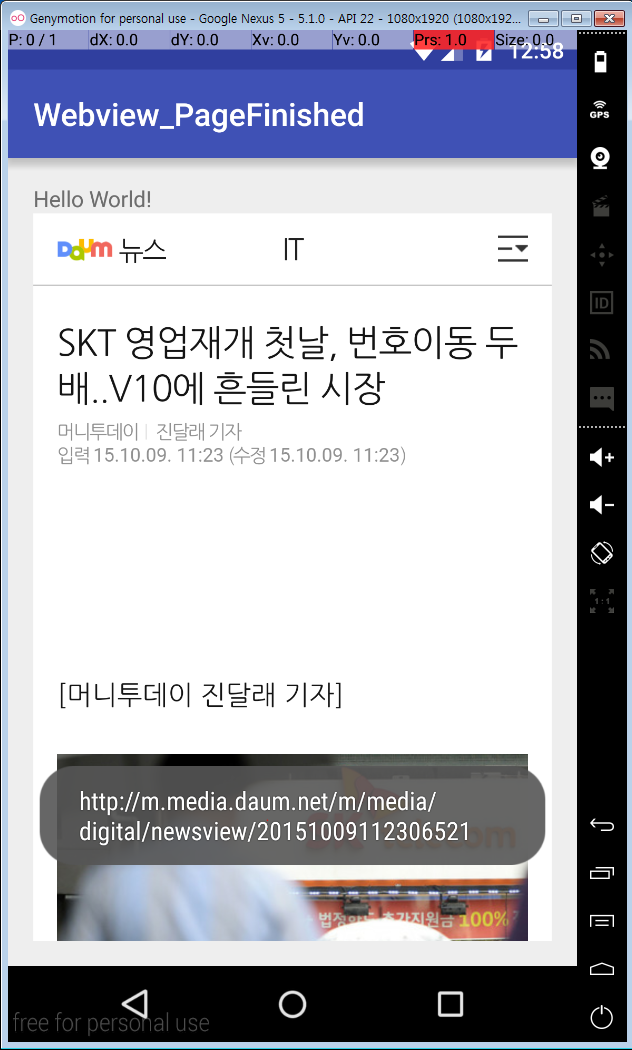Click the 머니투데이 publisher name
632x1050 pixels.
pyautogui.click(x=98, y=431)
